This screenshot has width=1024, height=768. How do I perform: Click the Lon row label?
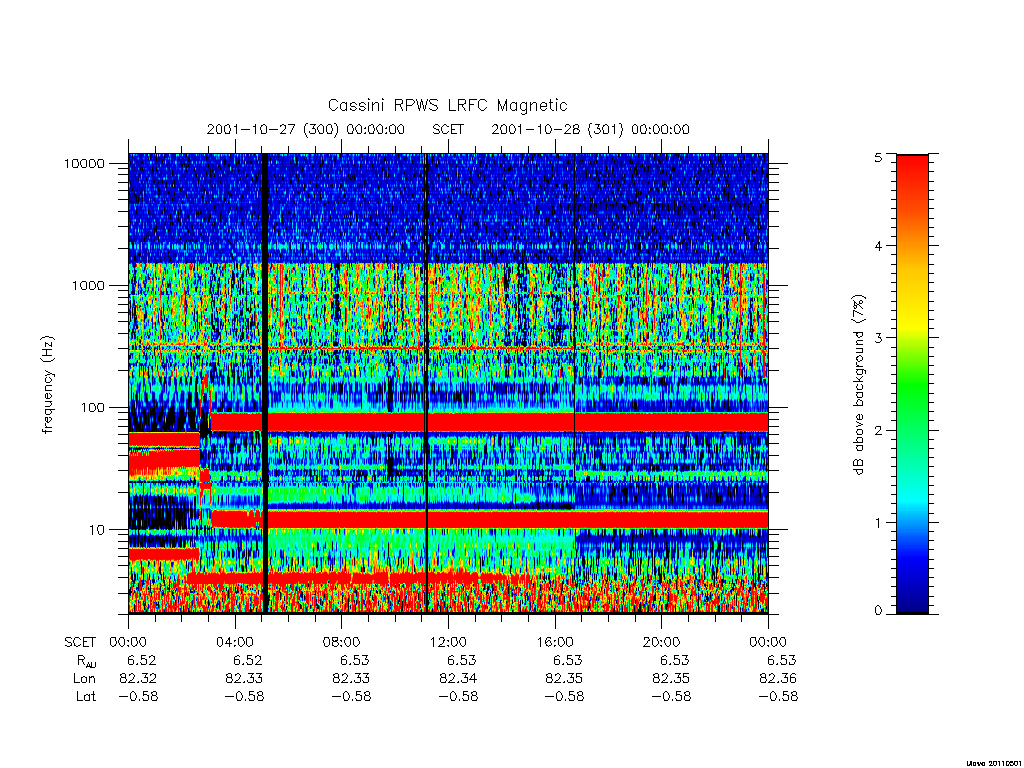[84, 679]
